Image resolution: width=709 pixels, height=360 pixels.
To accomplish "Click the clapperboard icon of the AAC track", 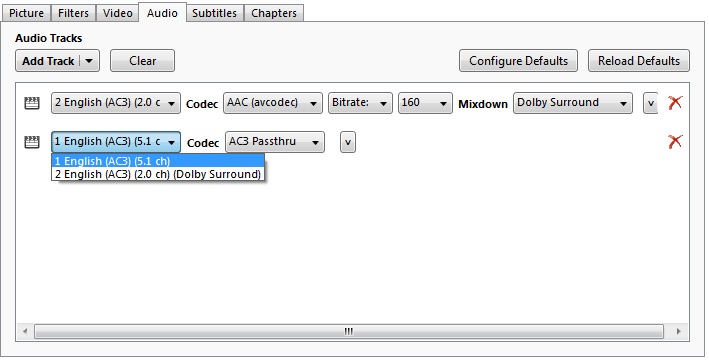I will click(x=32, y=103).
